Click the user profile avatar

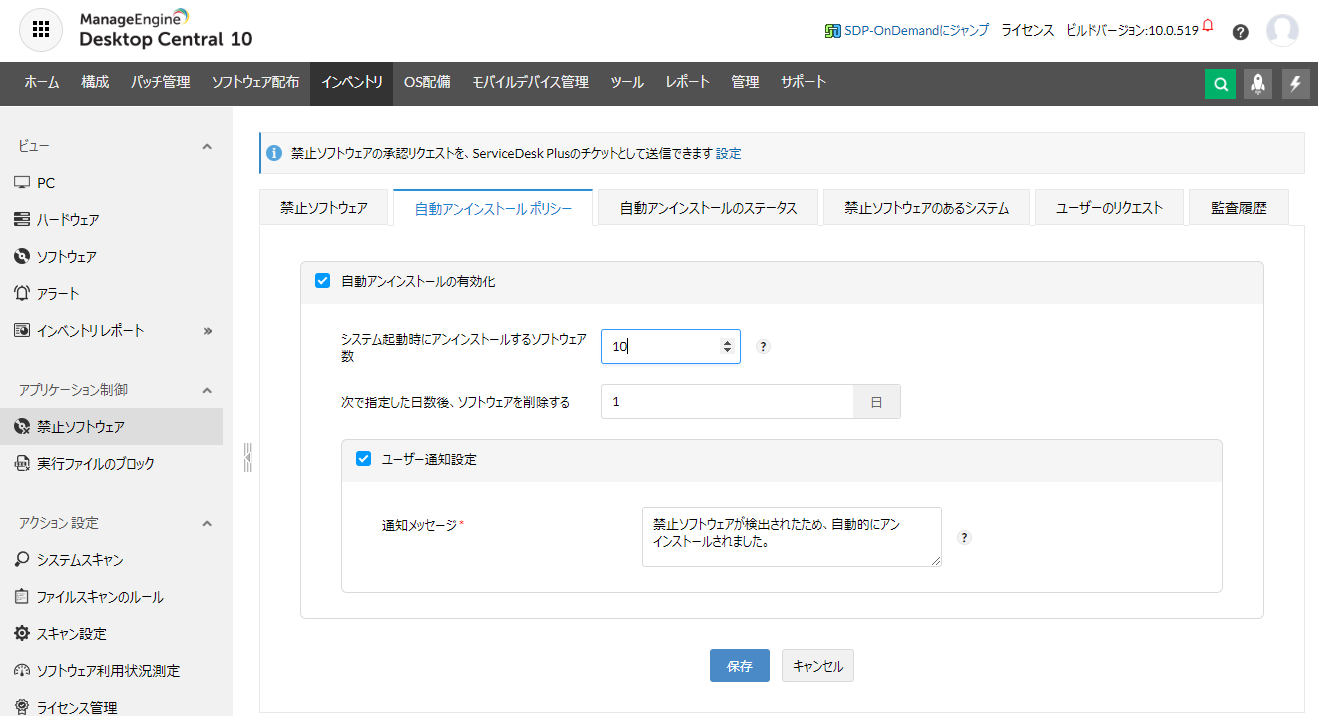(1282, 31)
